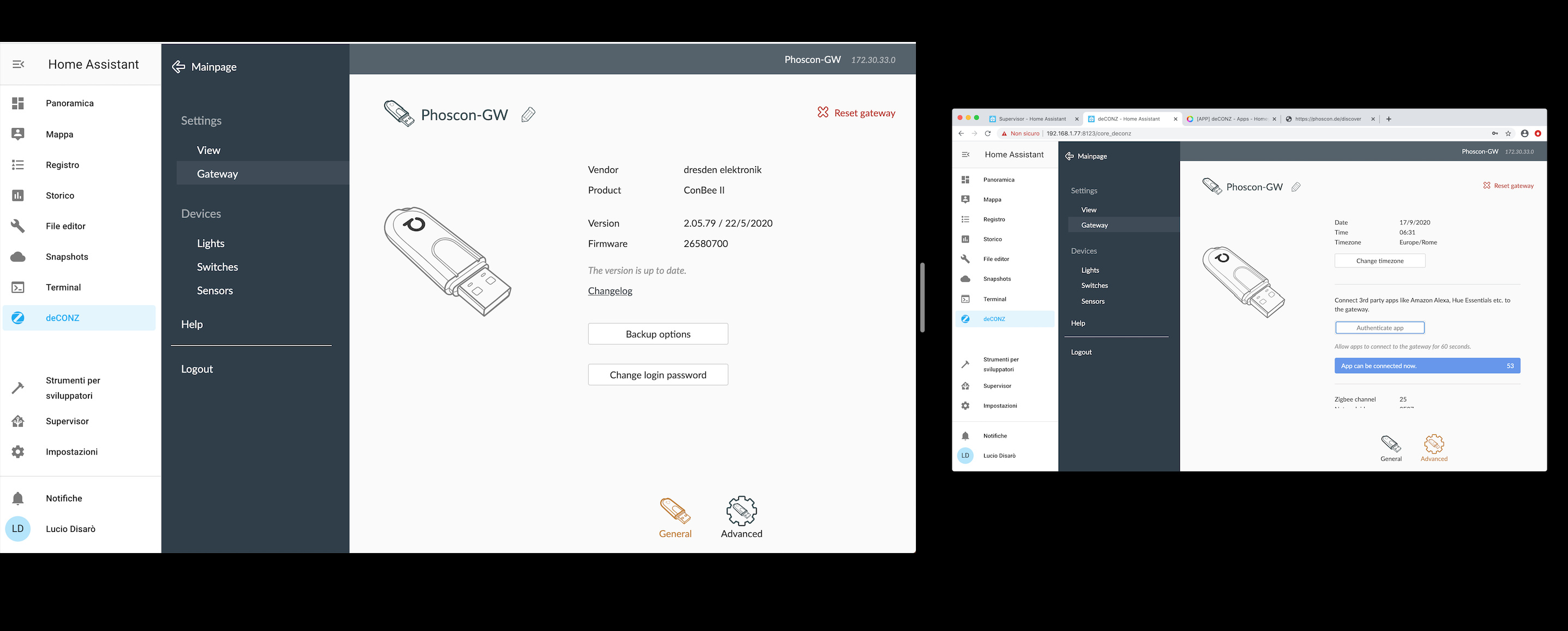Close the [APP] deCONZ browser tab
The height and width of the screenshot is (631, 1568).
click(1274, 119)
